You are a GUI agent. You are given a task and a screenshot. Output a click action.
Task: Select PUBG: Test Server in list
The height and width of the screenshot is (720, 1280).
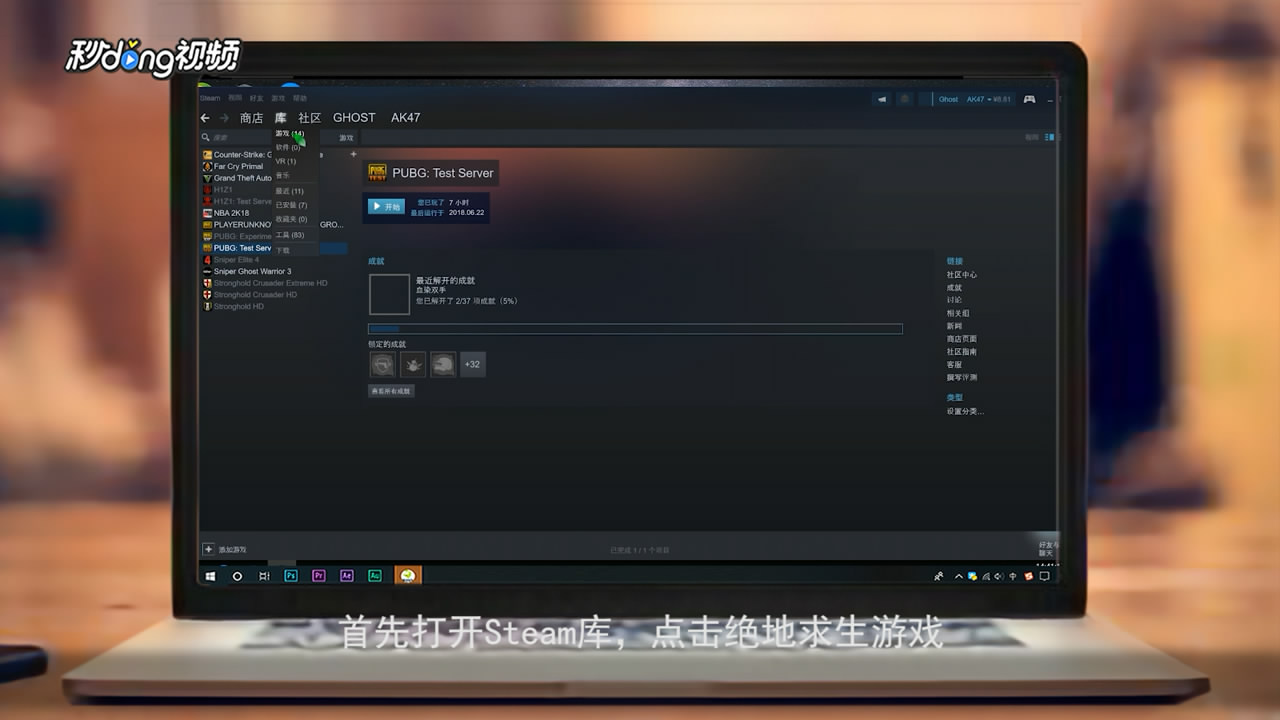(x=274, y=248)
